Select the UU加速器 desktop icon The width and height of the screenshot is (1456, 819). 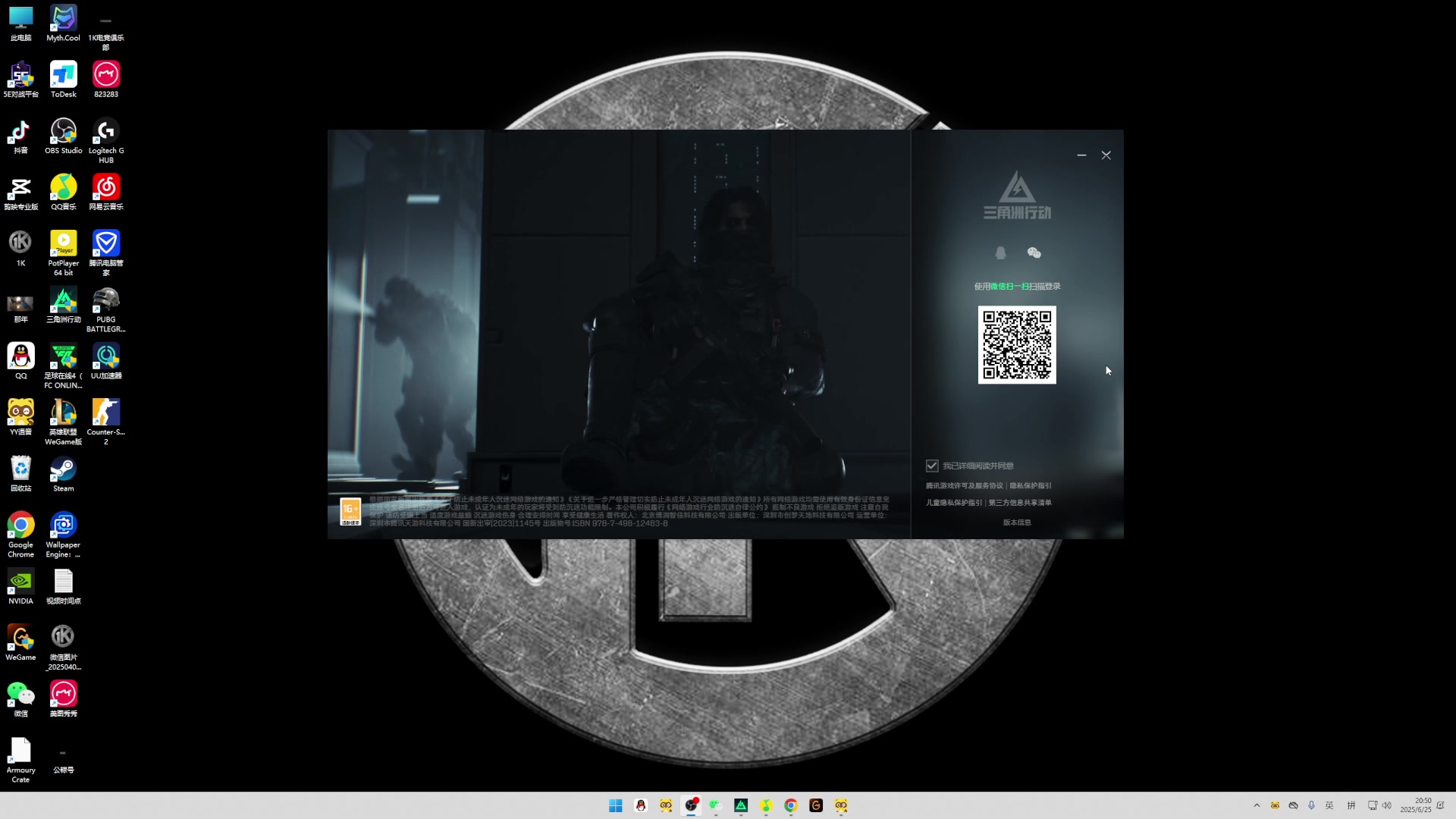(106, 362)
